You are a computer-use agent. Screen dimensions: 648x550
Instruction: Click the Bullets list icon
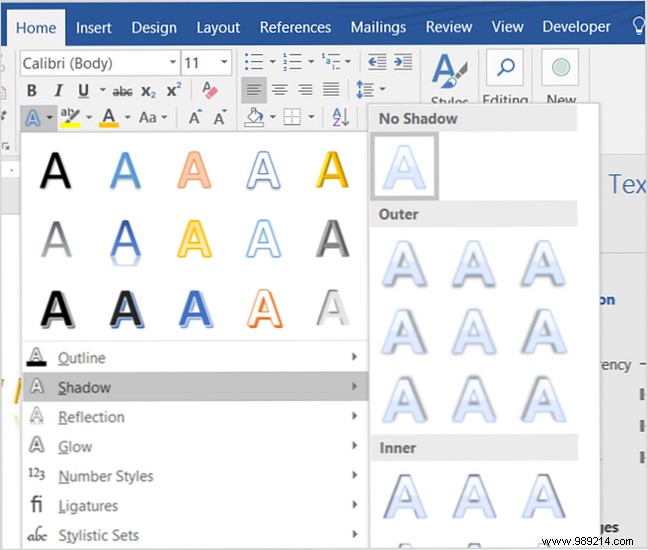254,62
